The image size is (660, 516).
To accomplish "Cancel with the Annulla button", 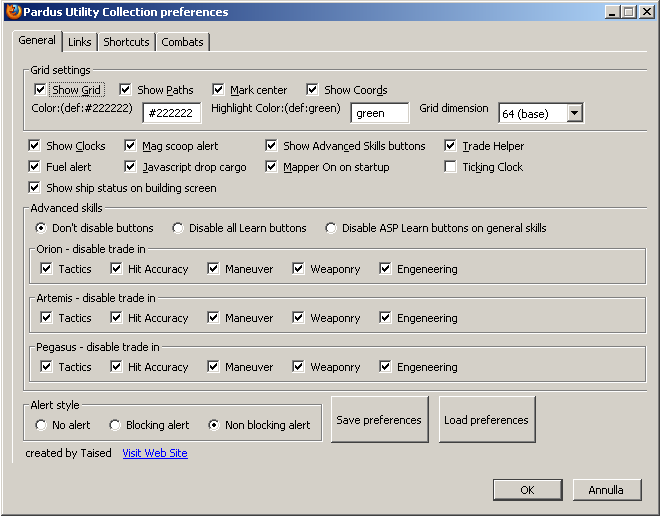I will pyautogui.click(x=607, y=490).
